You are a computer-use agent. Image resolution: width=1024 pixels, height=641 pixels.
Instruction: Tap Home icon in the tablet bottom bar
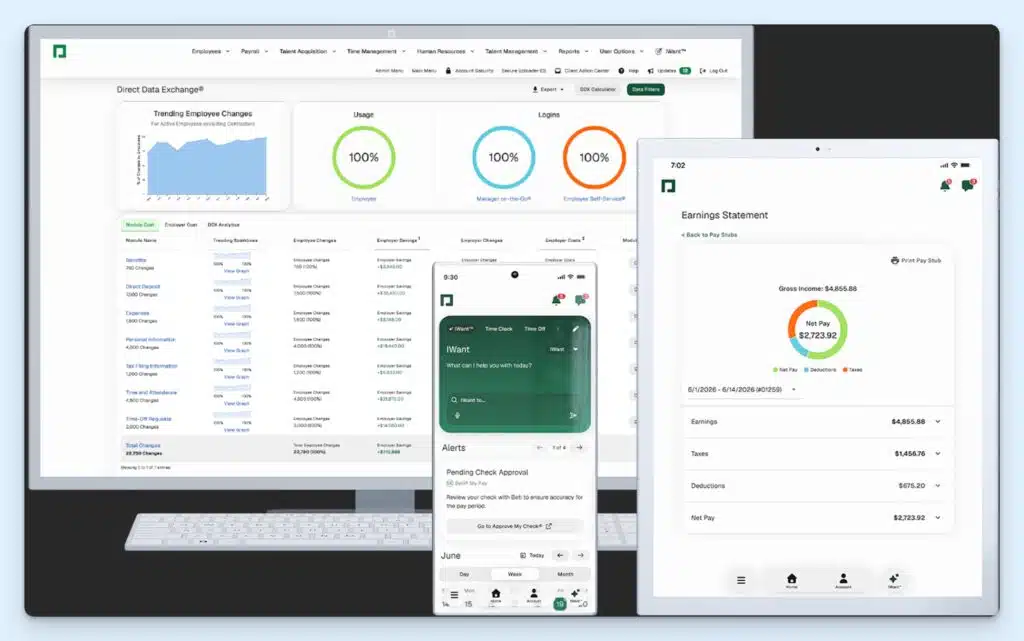(x=792, y=580)
